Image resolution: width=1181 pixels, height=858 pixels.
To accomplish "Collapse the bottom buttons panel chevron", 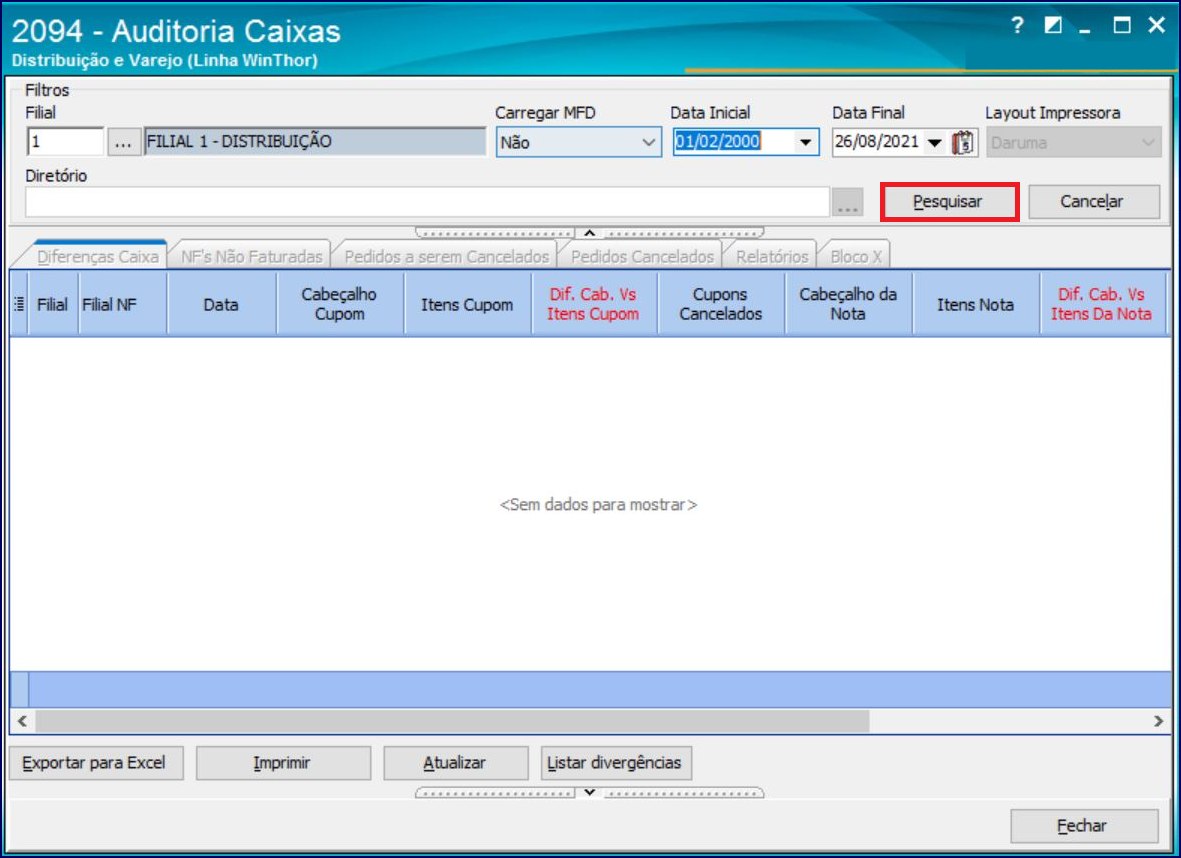I will coord(590,792).
